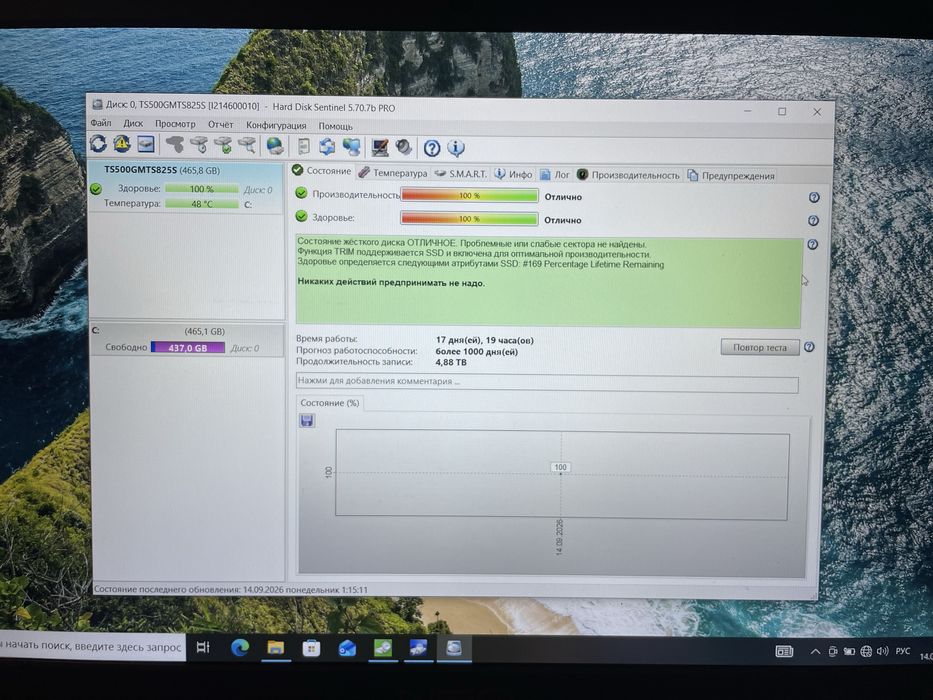This screenshot has height=700, width=933.
Task: Click the disk with green checkmark test icon
Action: (x=223, y=145)
